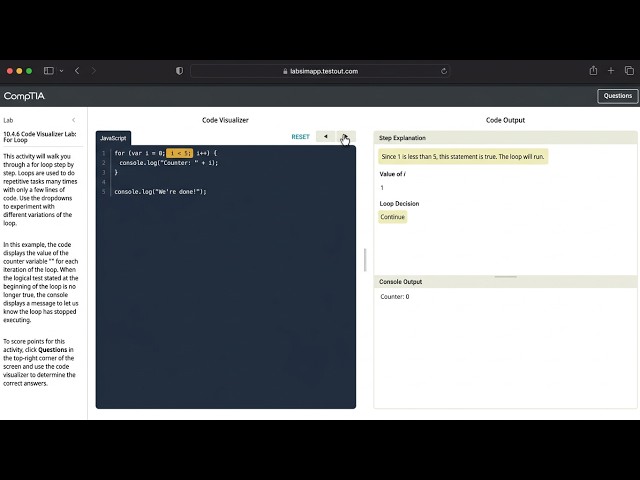The width and height of the screenshot is (640, 480).
Task: Click the Step Explanation header
Action: 505,138
